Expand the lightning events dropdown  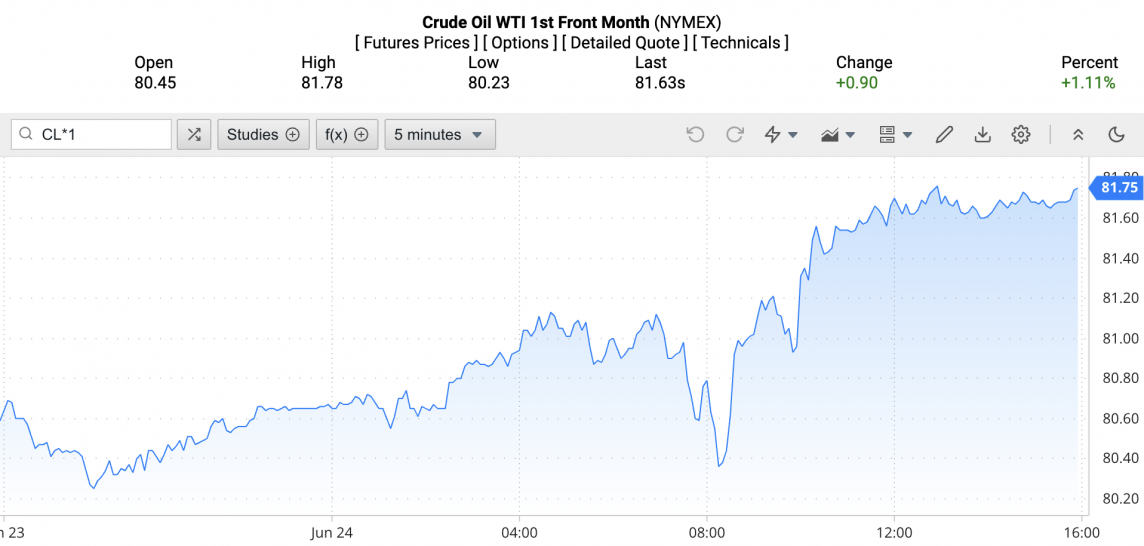781,135
